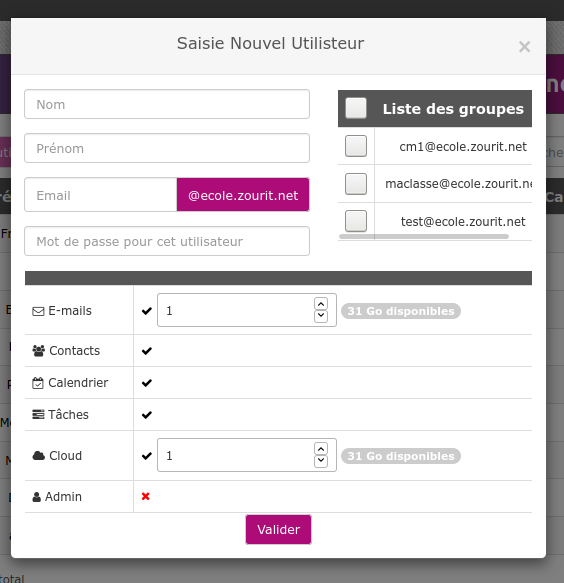Decrease Cloud quota with down arrow
564x583 pixels.
point(321,461)
